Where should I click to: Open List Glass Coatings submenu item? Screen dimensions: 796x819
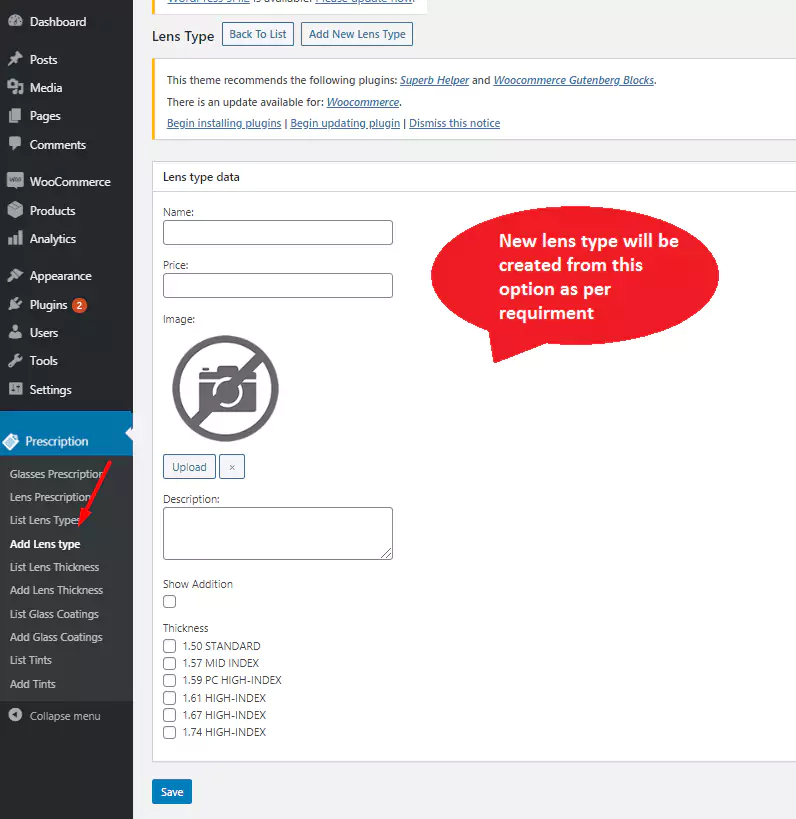(x=54, y=614)
